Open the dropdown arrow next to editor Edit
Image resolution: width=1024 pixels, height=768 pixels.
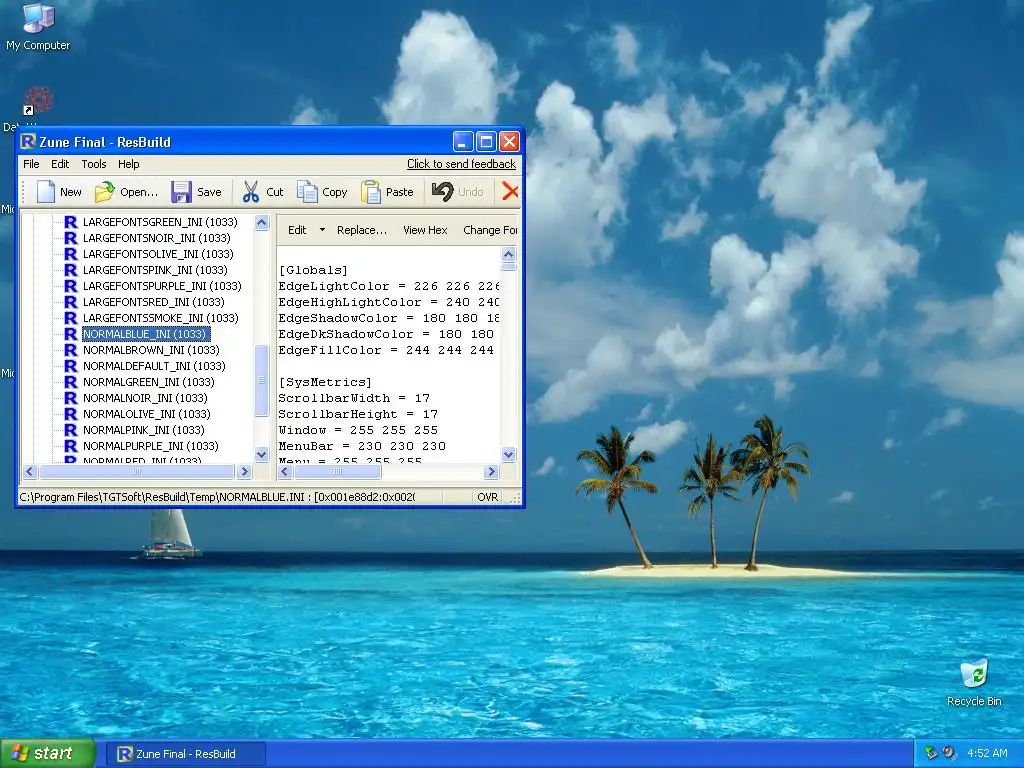(322, 230)
